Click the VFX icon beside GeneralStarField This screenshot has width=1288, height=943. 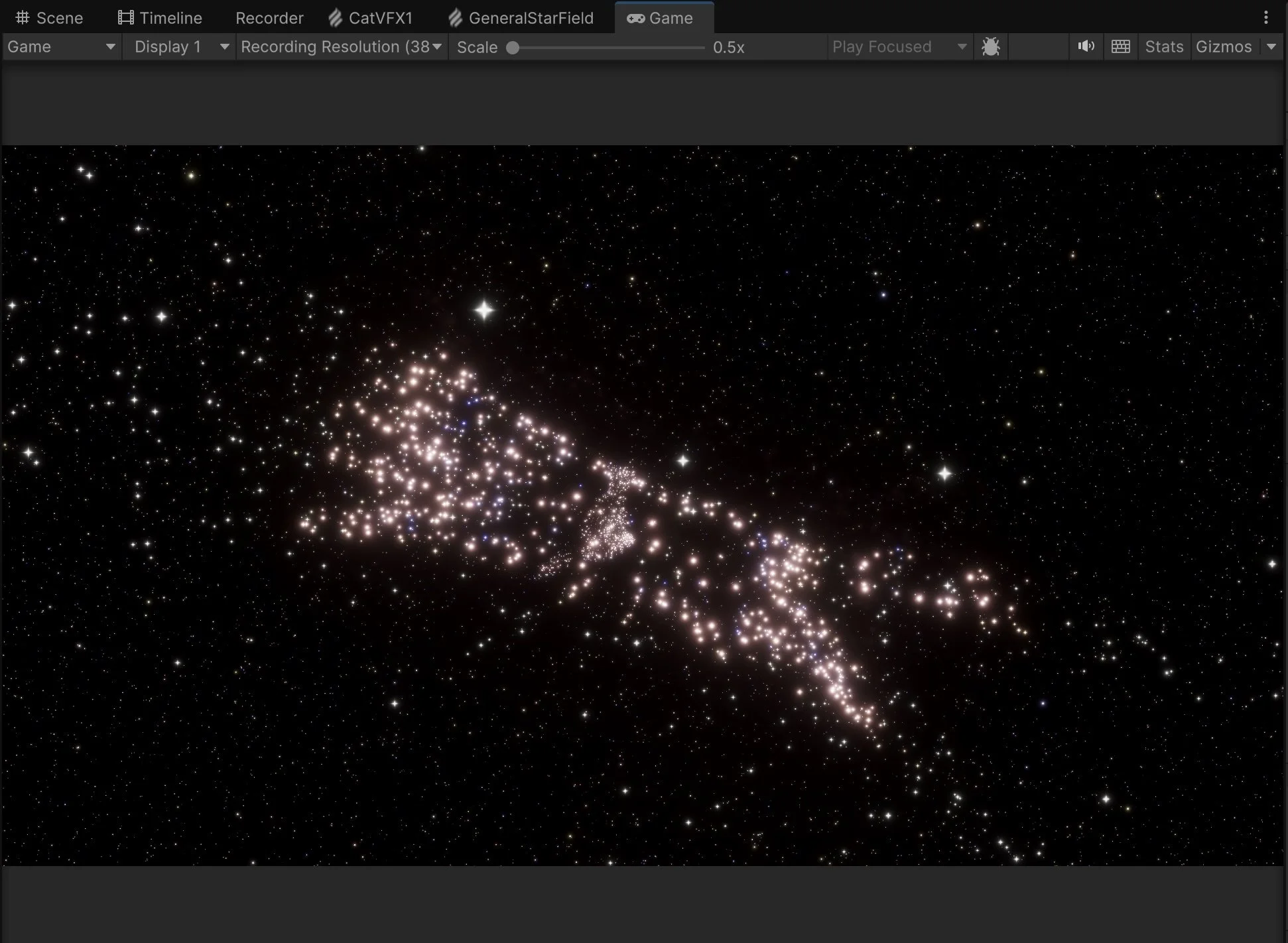pyautogui.click(x=456, y=18)
